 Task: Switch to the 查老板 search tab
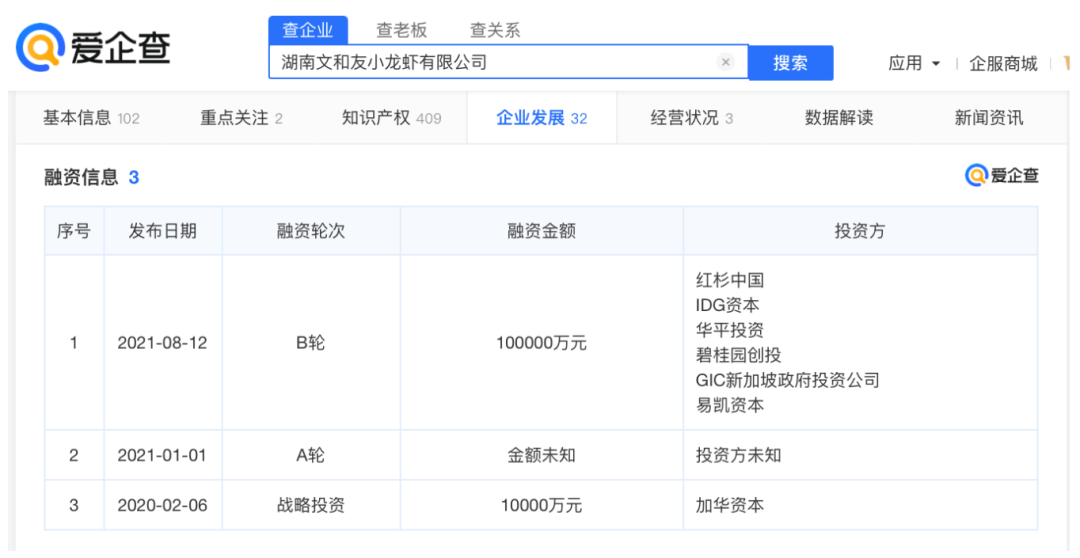tap(402, 30)
